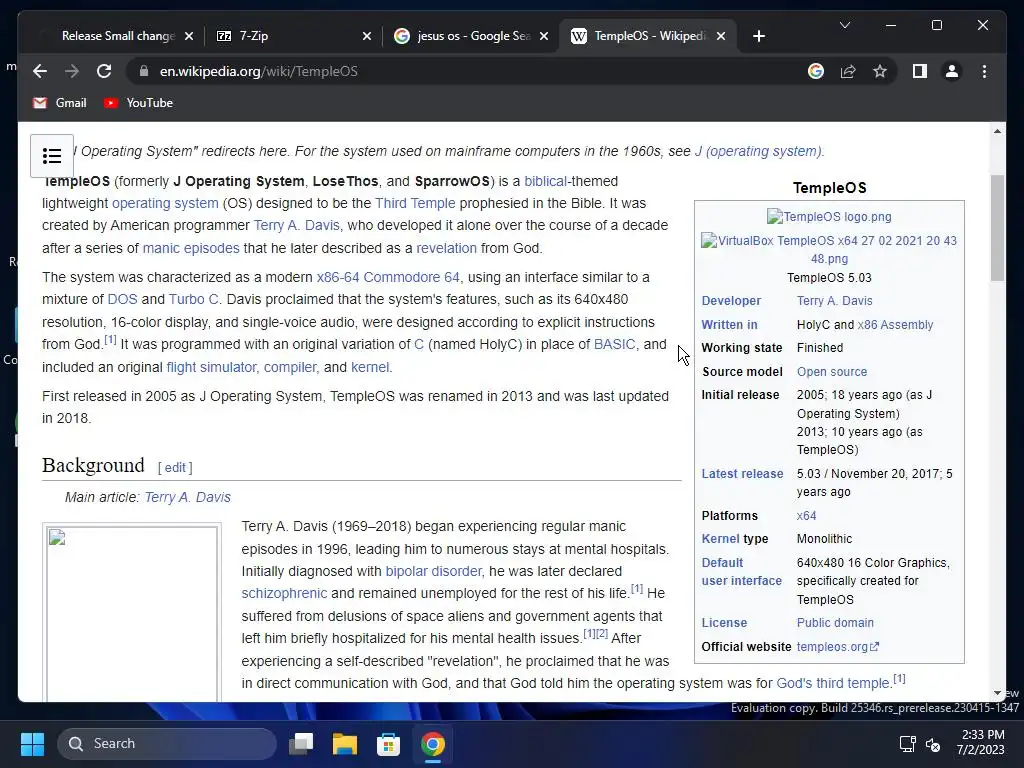Open a new browser tab
Viewport: 1024px width, 768px height.
[x=758, y=36]
